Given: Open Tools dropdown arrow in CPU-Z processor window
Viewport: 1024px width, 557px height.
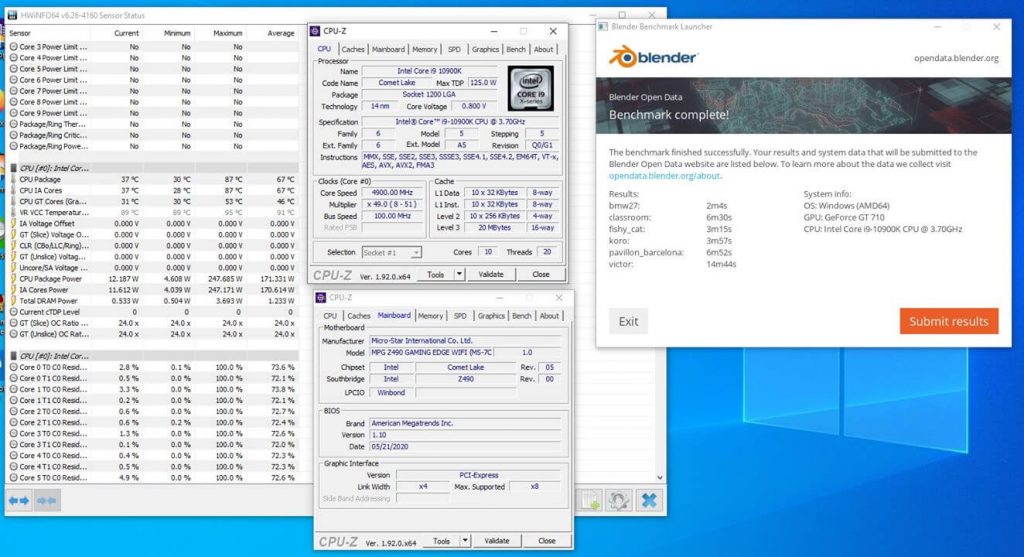Looking at the screenshot, I should point(459,274).
